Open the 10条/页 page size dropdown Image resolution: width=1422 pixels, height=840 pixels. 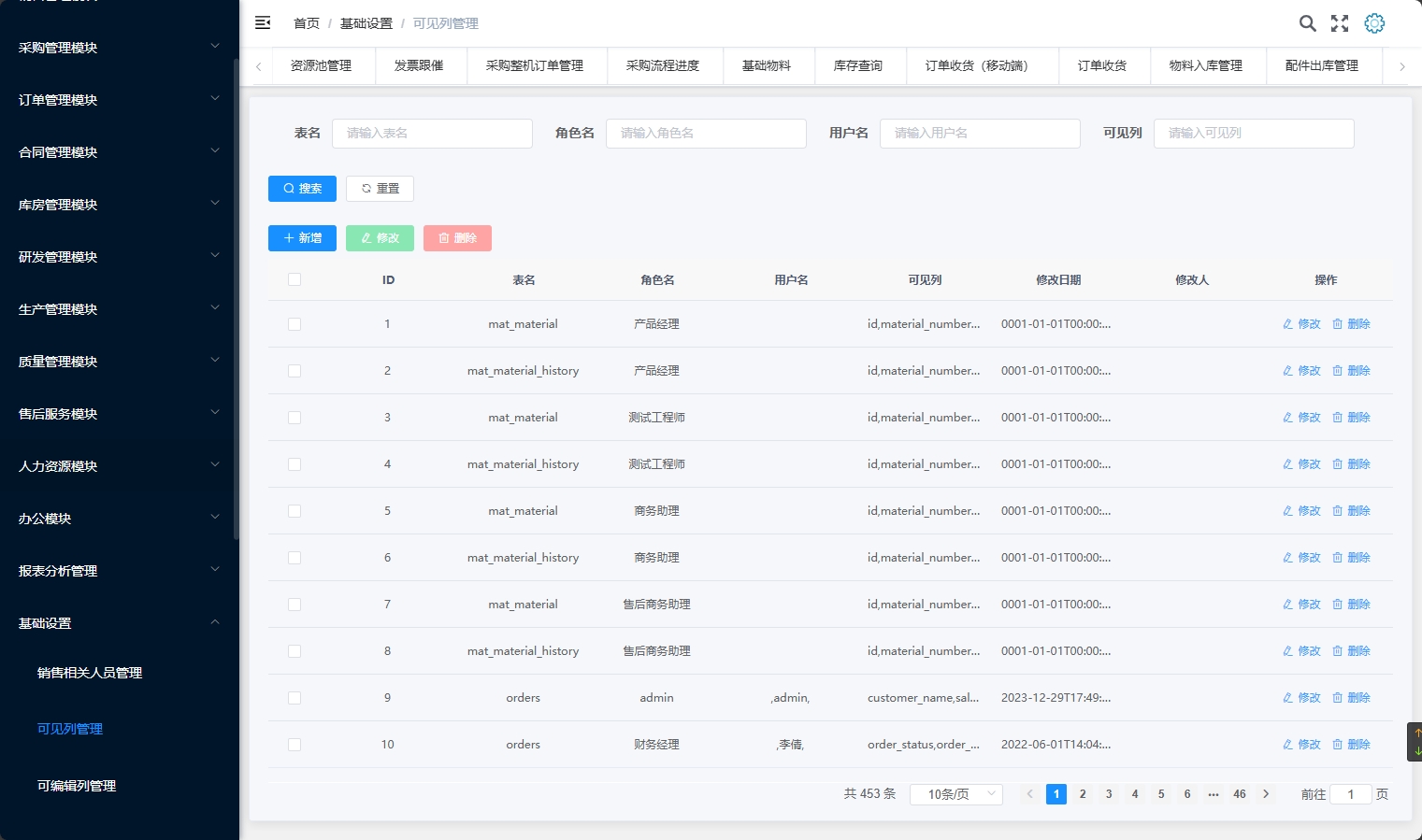pyautogui.click(x=956, y=794)
